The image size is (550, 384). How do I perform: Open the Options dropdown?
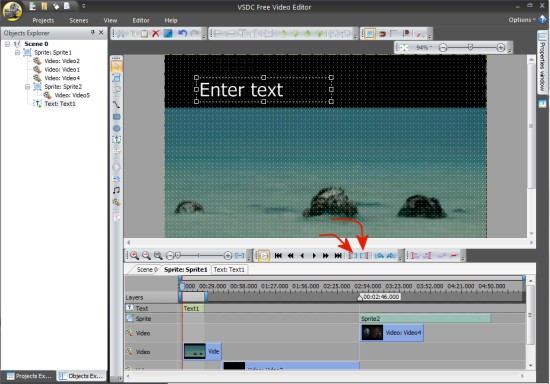(522, 20)
